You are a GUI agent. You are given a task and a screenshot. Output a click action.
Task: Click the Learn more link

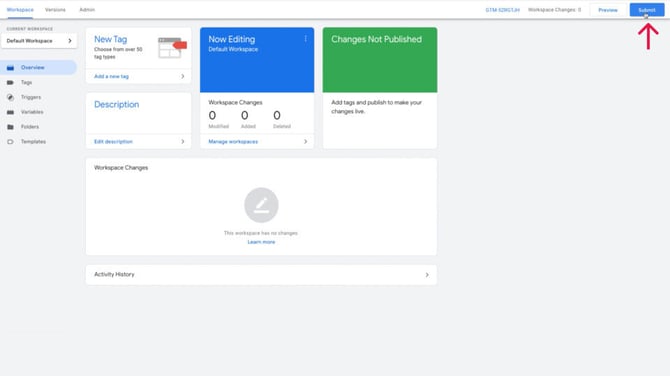[261, 242]
